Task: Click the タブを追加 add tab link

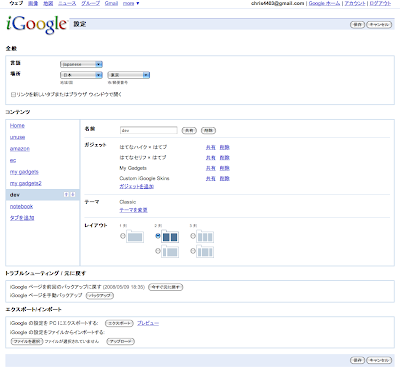Action: tap(22, 218)
